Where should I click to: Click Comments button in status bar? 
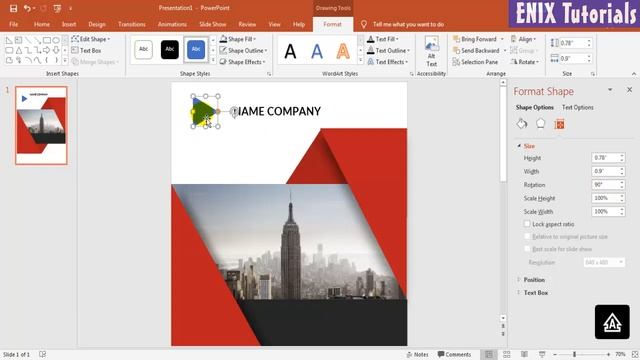tap(454, 354)
